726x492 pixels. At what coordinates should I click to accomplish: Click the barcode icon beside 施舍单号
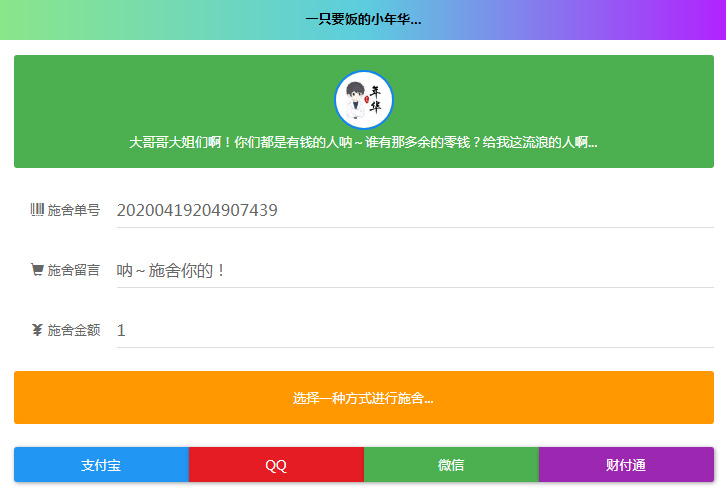[37, 210]
